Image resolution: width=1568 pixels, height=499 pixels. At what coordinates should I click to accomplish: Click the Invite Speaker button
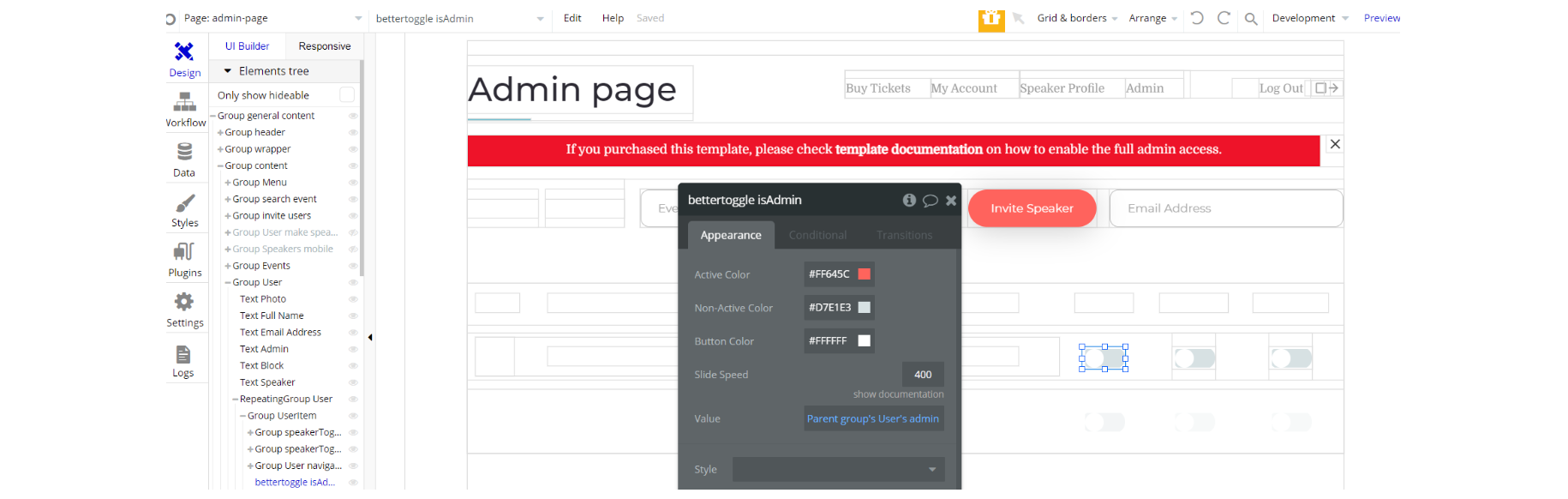coord(1032,208)
